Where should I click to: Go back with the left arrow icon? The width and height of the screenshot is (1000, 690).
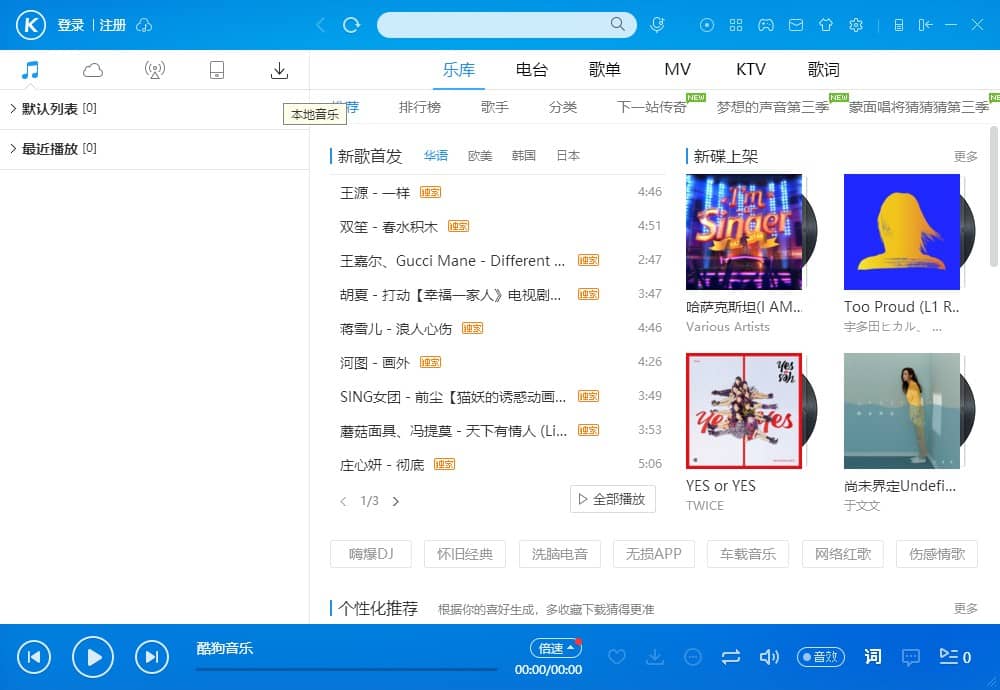pos(321,25)
